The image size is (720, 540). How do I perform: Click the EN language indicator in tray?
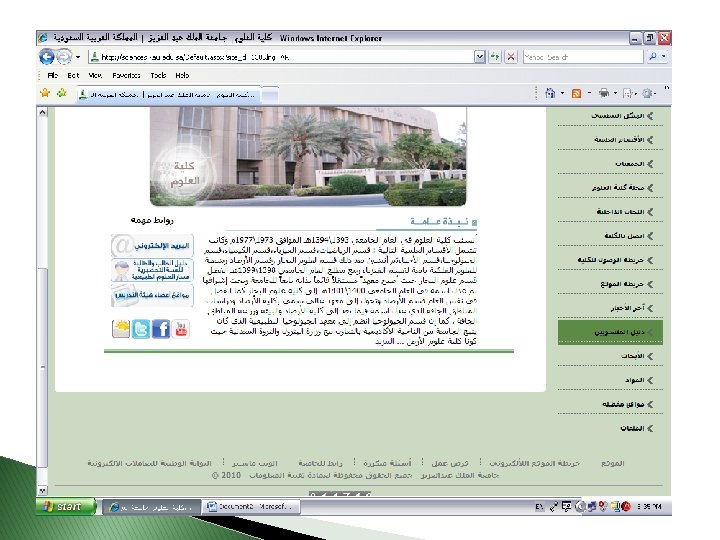tap(540, 507)
